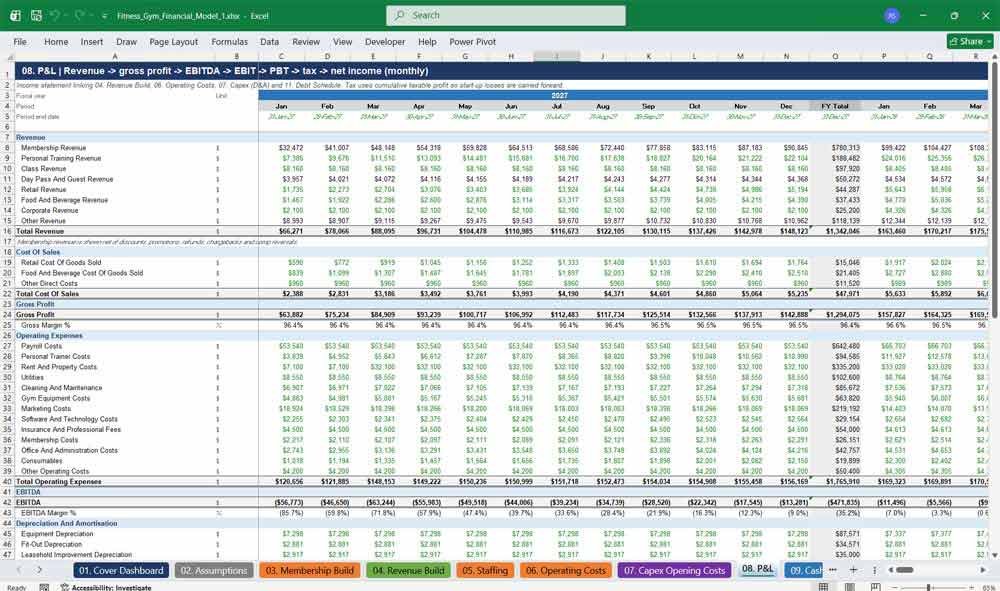The image size is (1000, 591).
Task: Open the Review ribbon tab
Action: click(306, 41)
